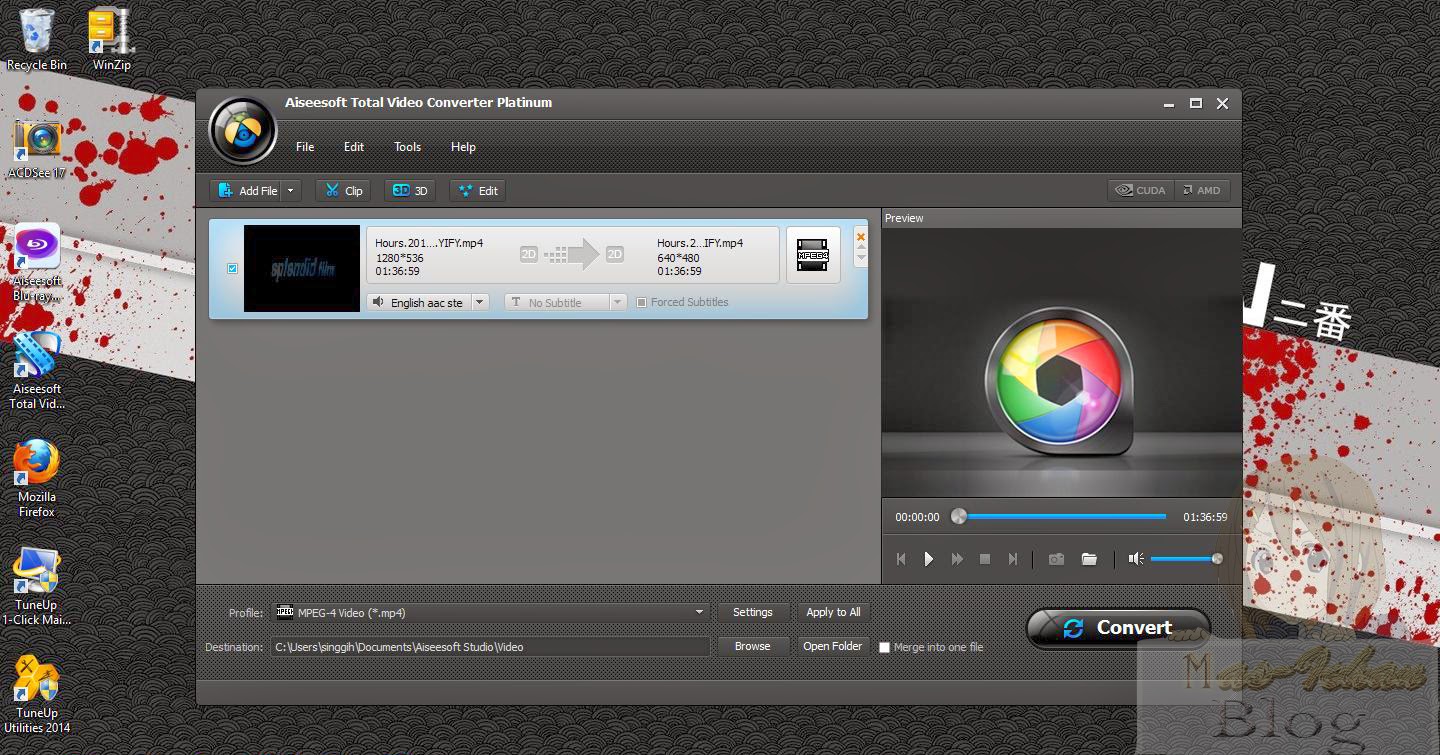
Task: Open the 3D settings tool
Action: click(x=410, y=190)
